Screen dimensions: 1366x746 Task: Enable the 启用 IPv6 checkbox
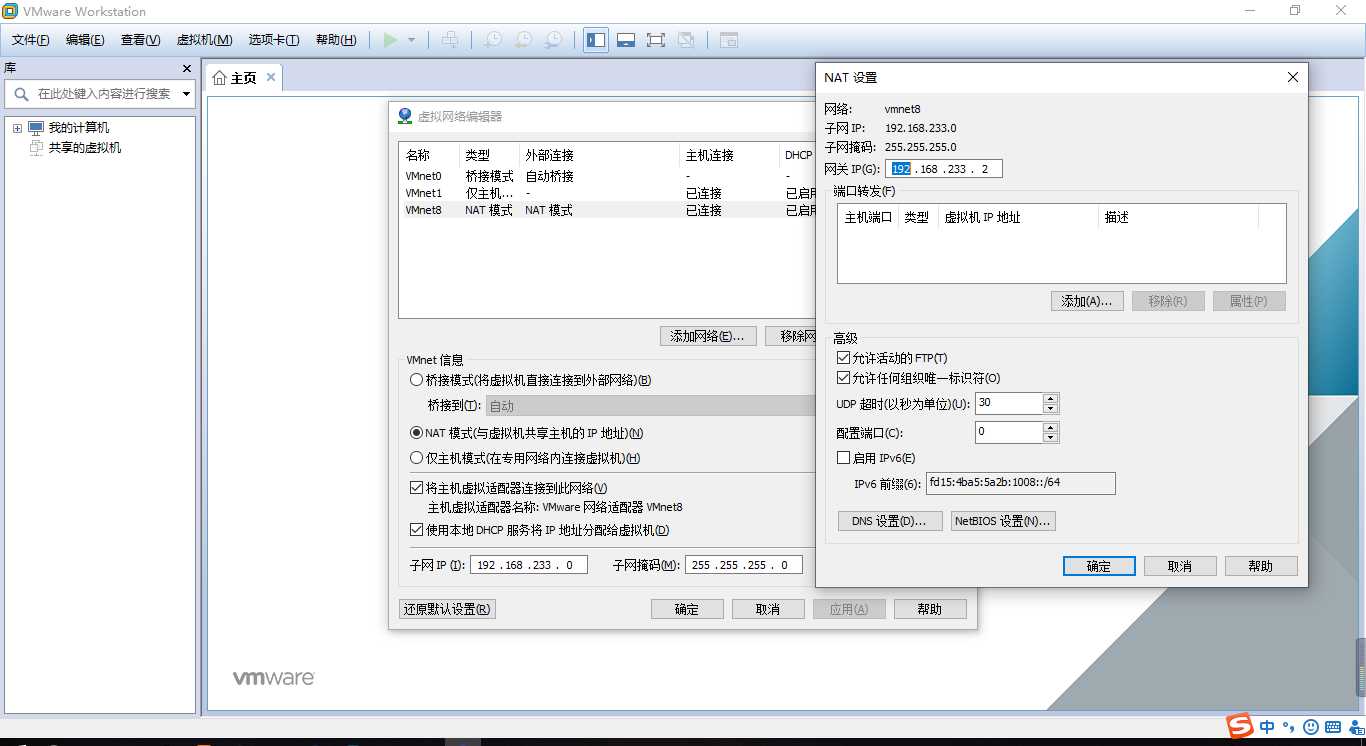pos(843,458)
